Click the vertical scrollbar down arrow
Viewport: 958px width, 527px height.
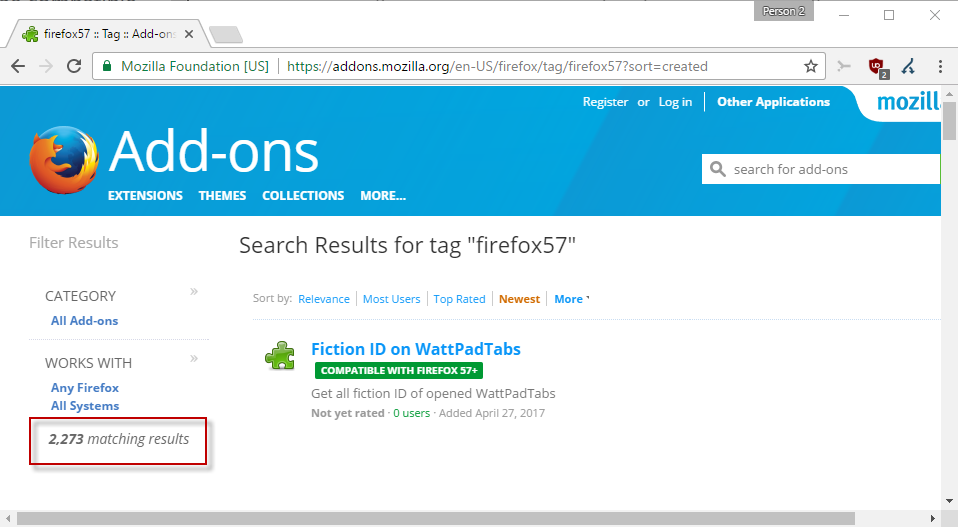(949, 501)
